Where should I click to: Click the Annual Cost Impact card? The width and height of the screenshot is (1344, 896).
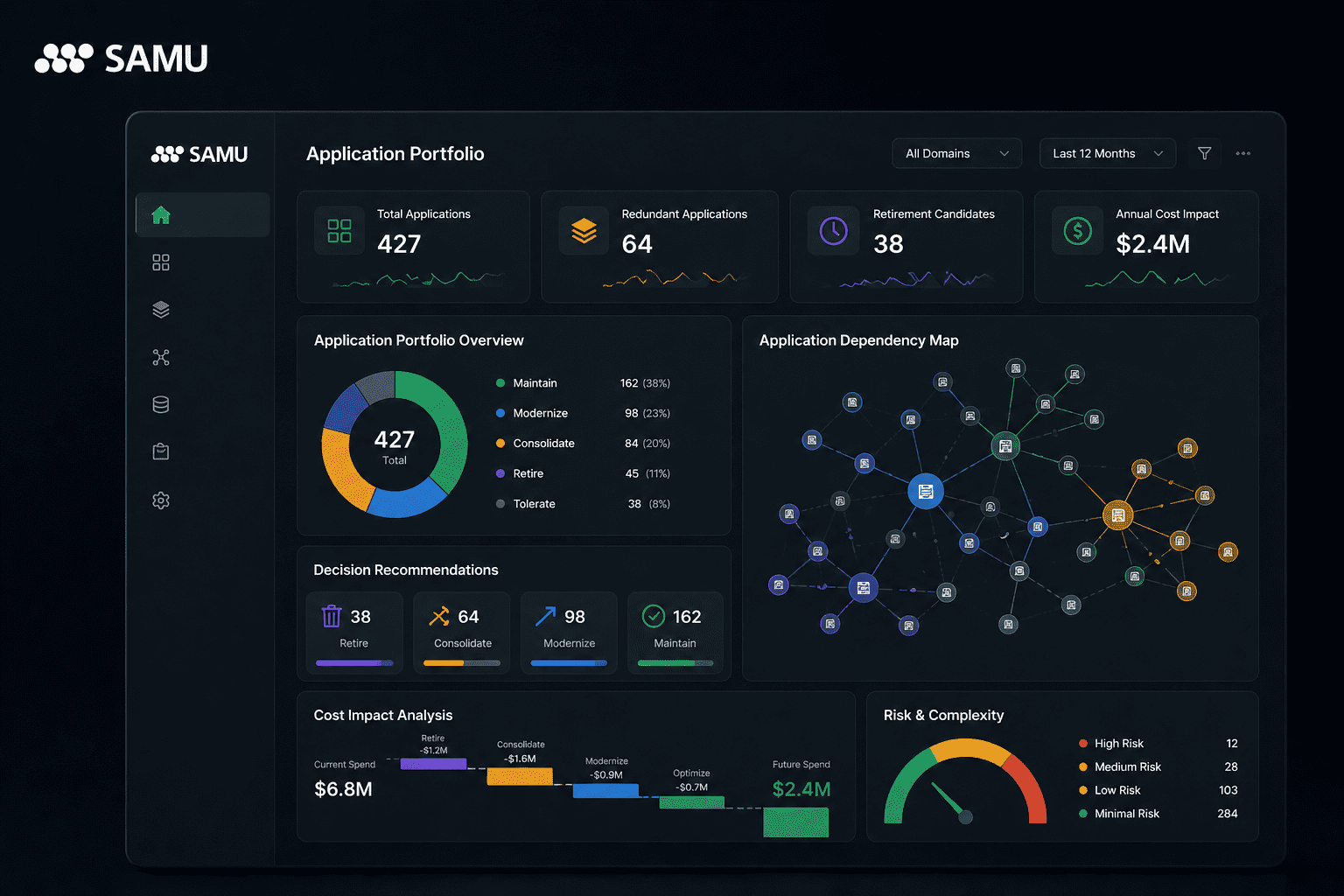click(x=1146, y=247)
